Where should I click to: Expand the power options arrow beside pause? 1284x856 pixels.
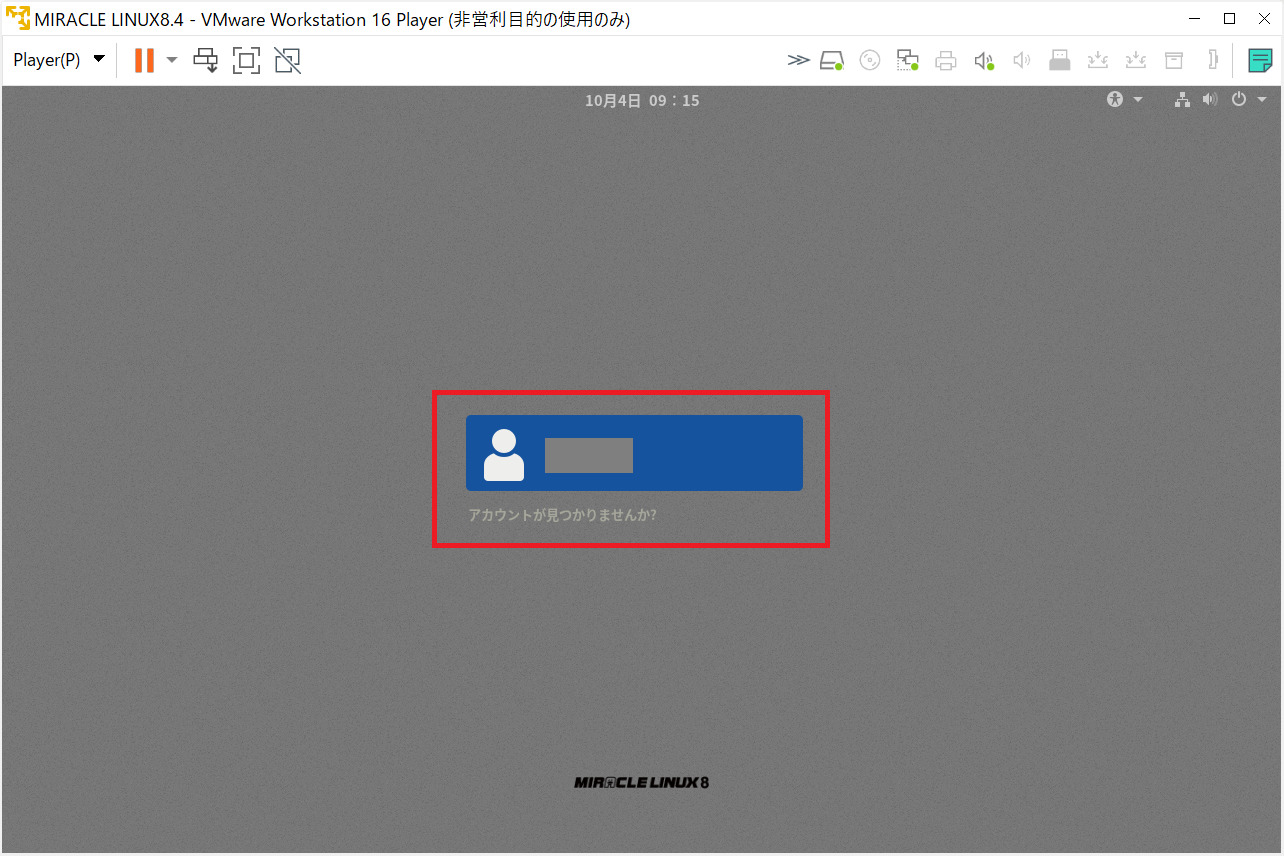(x=171, y=60)
